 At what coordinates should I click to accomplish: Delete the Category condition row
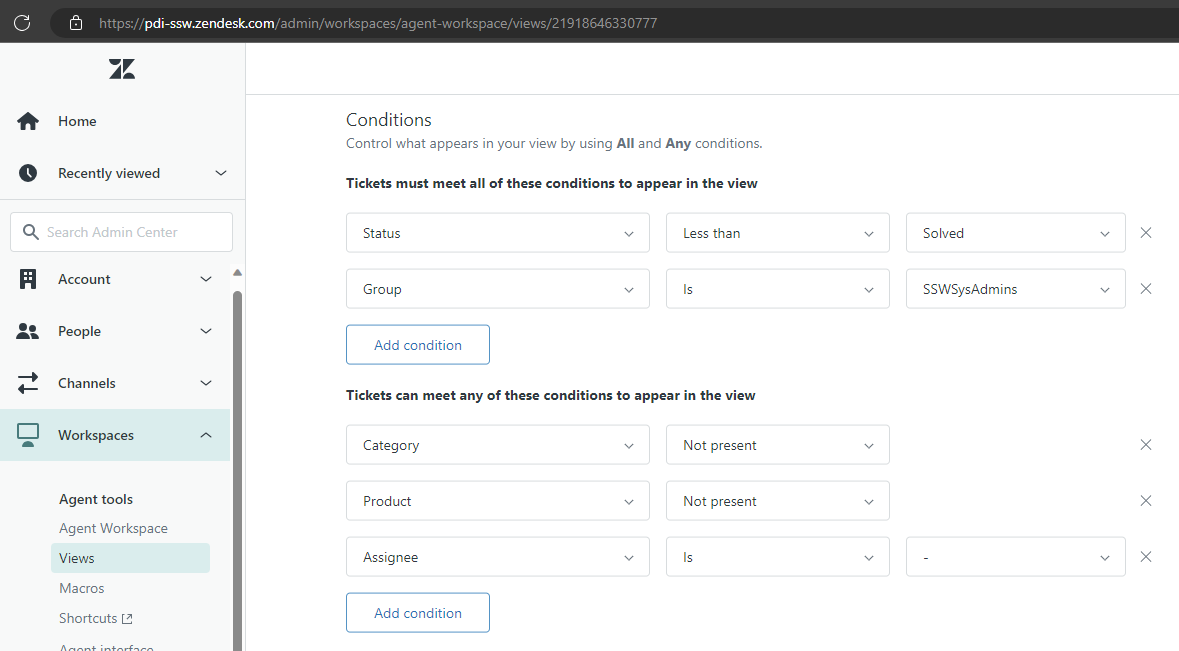(1146, 445)
